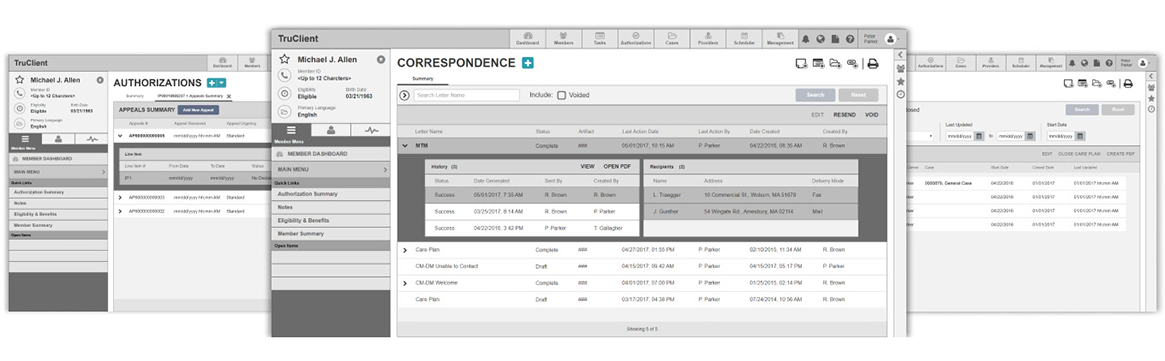Open Cases in Correspondence window nav
Viewport: 1165px width, 361px height.
coord(672,39)
